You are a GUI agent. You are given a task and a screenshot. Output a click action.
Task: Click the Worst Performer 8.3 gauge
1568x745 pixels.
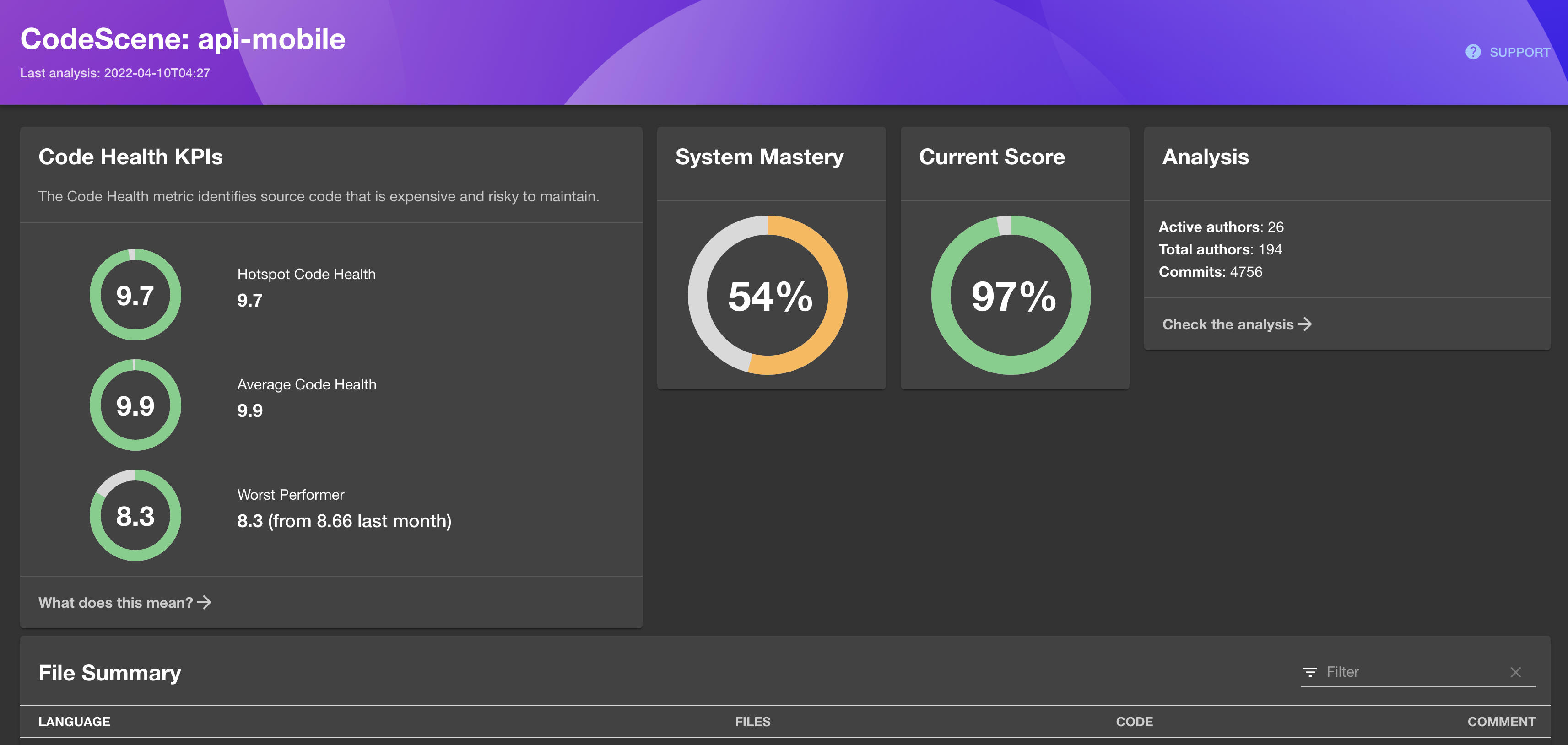click(135, 516)
